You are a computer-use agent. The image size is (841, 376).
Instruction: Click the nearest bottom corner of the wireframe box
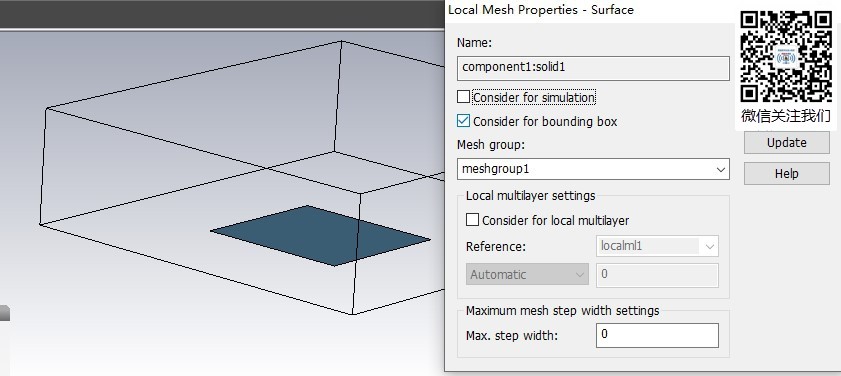(352, 314)
